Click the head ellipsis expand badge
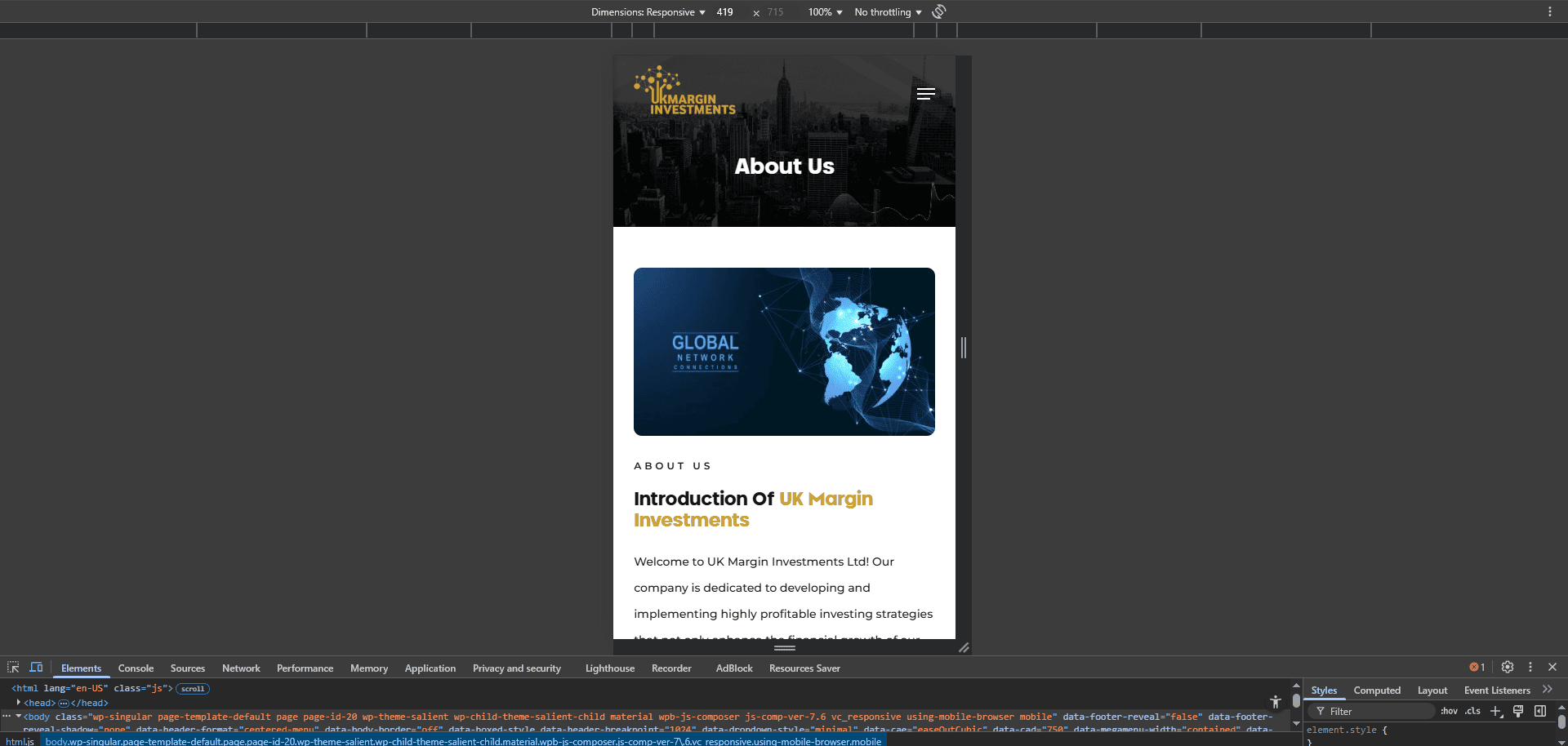Screen dimensions: 1568x746 [x=64, y=703]
